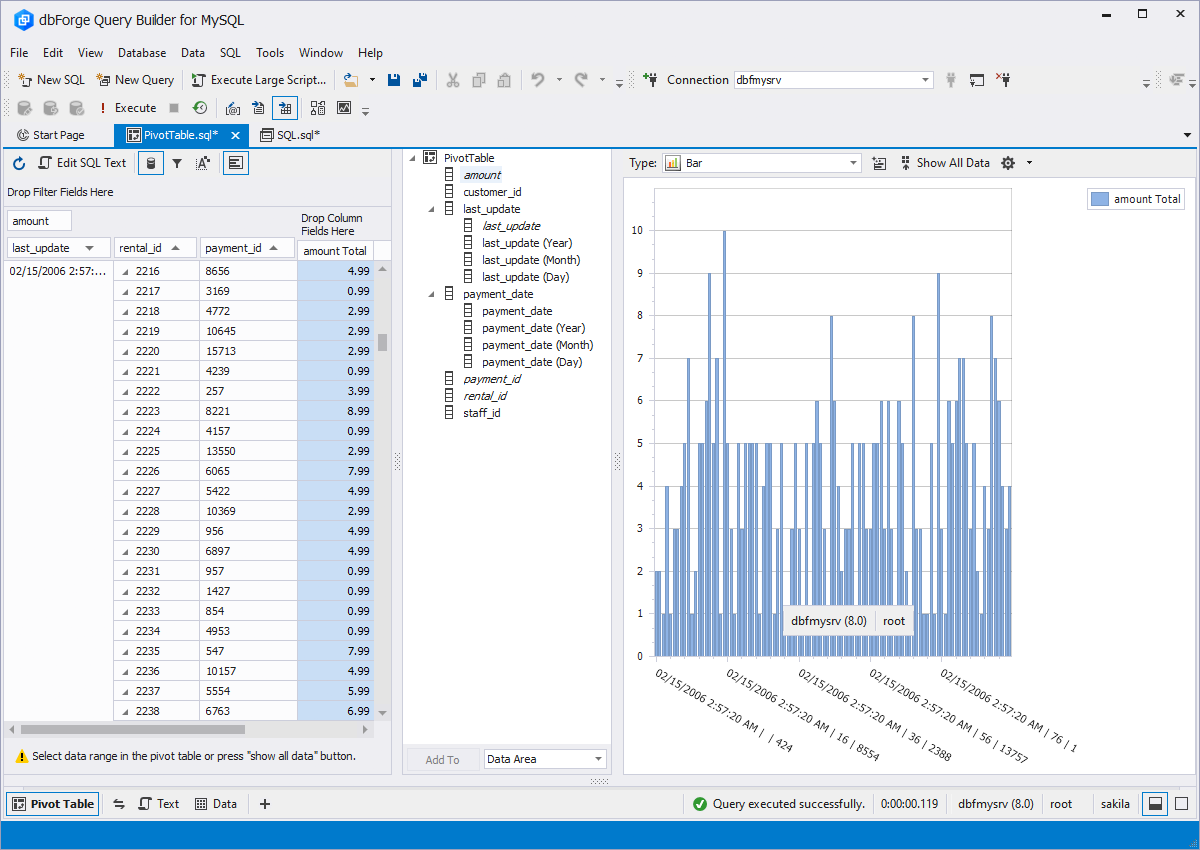Select staff_id in field tree
The height and width of the screenshot is (850, 1200).
click(482, 413)
